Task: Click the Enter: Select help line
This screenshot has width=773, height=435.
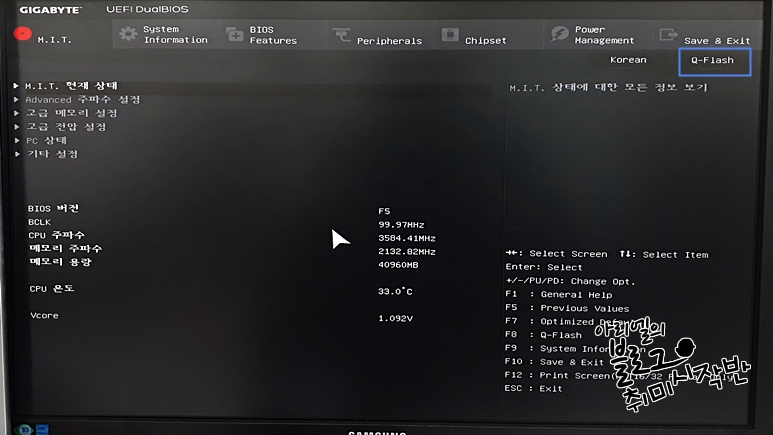Action: click(x=544, y=267)
